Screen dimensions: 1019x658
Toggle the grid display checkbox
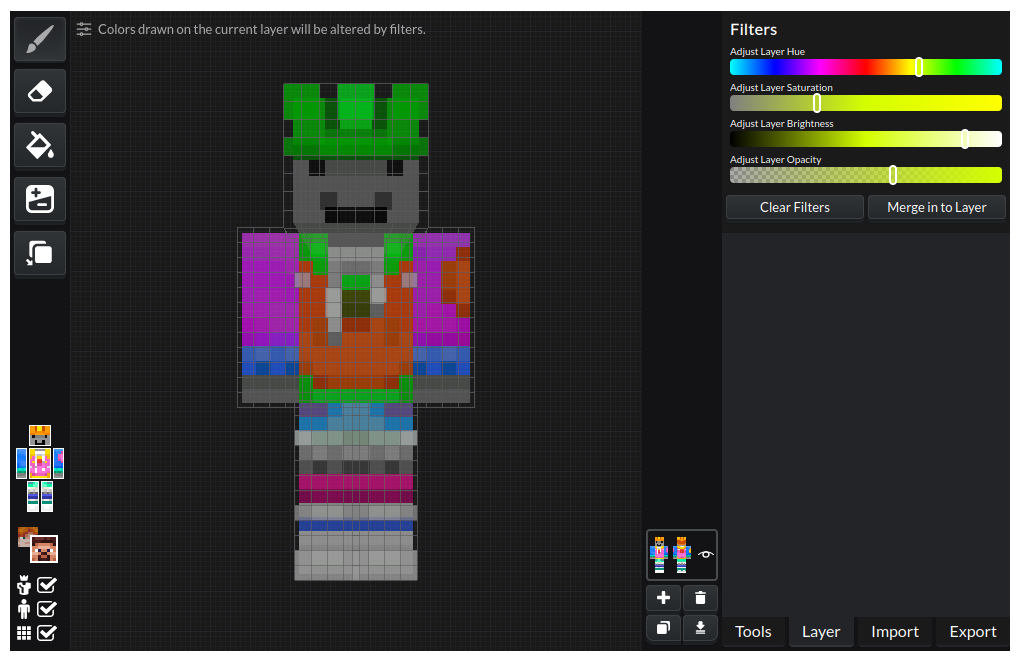[x=47, y=633]
